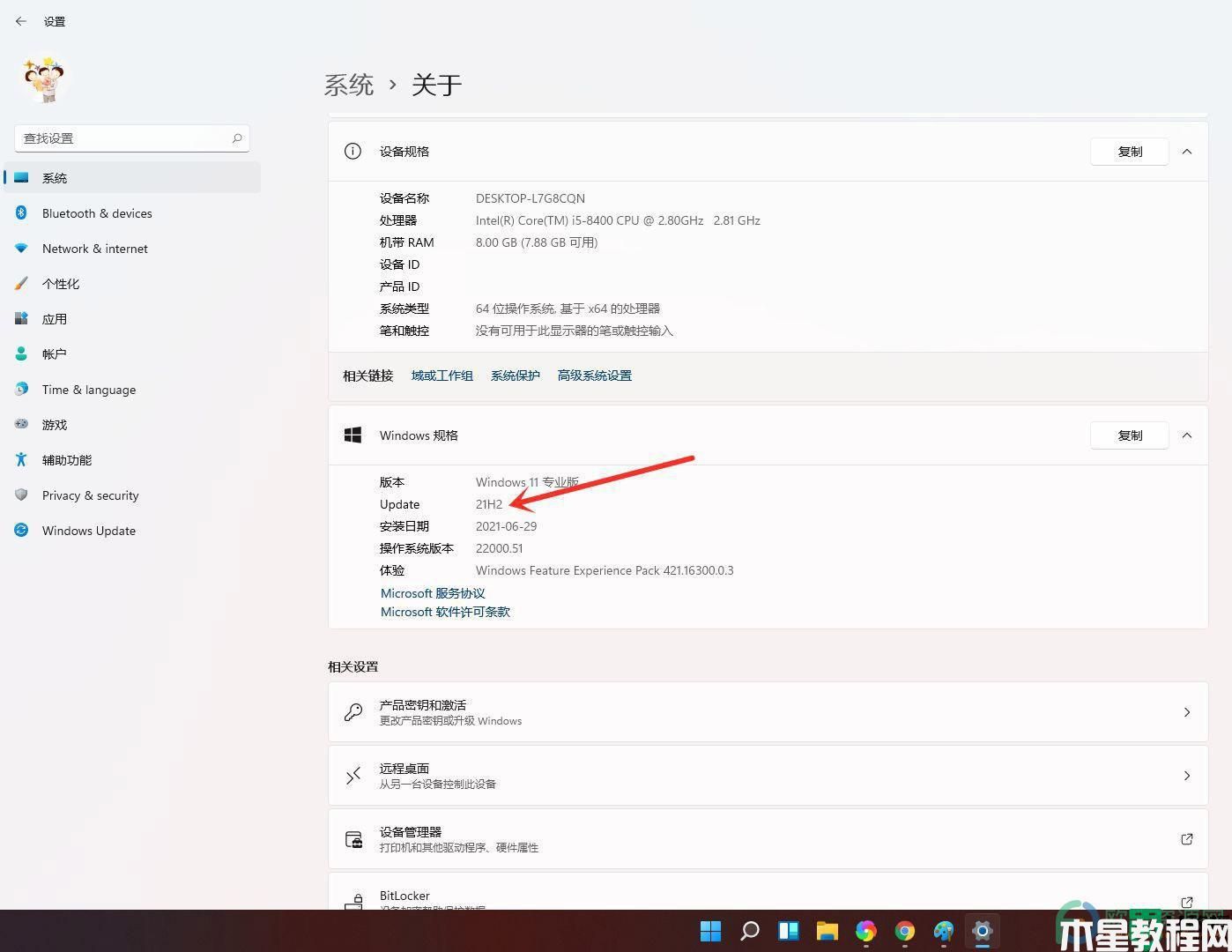This screenshot has height=952, width=1232.
Task: Open Widgets from the taskbar
Action: coord(789,931)
